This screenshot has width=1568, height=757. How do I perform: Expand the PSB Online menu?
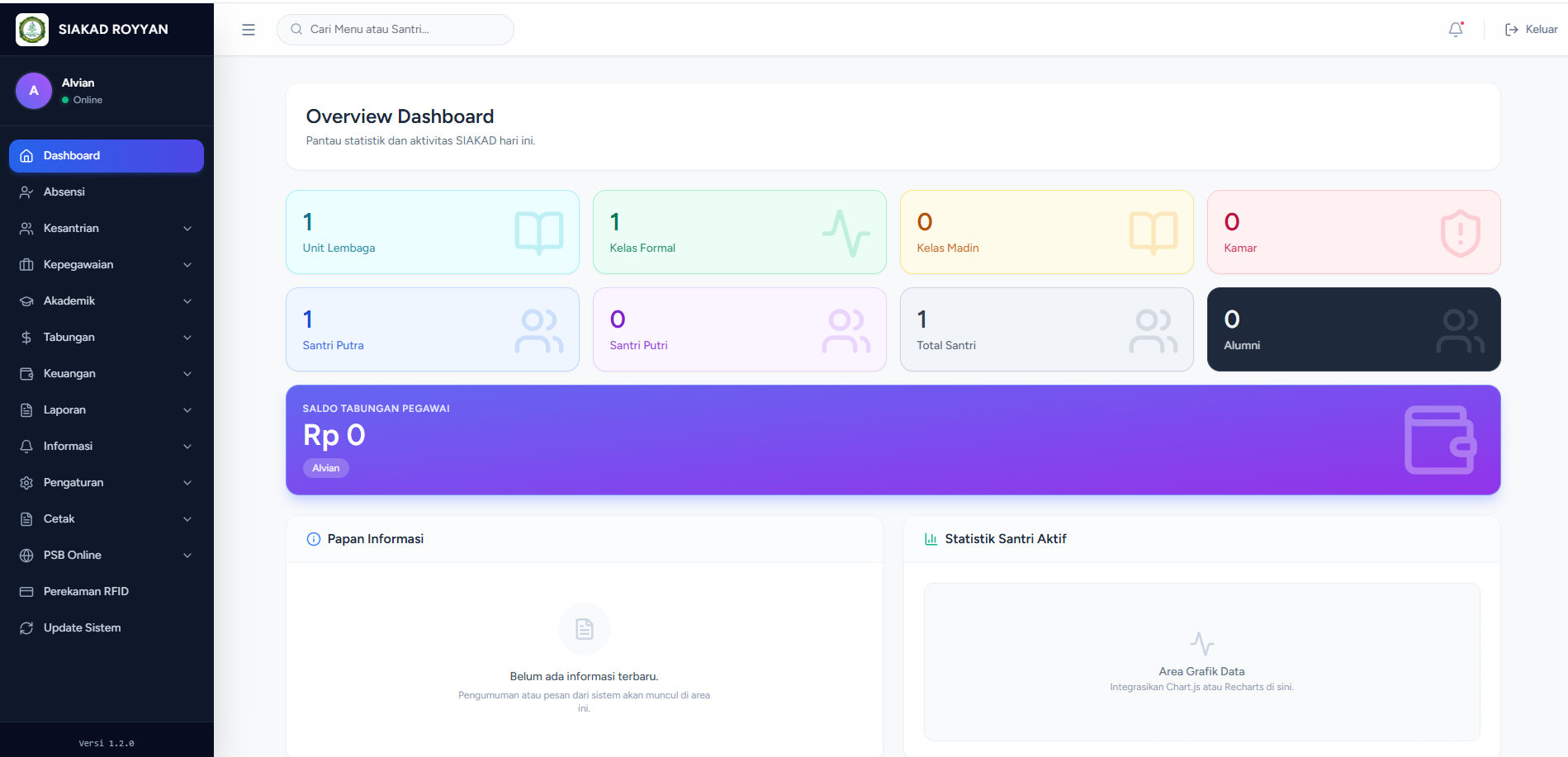point(107,556)
